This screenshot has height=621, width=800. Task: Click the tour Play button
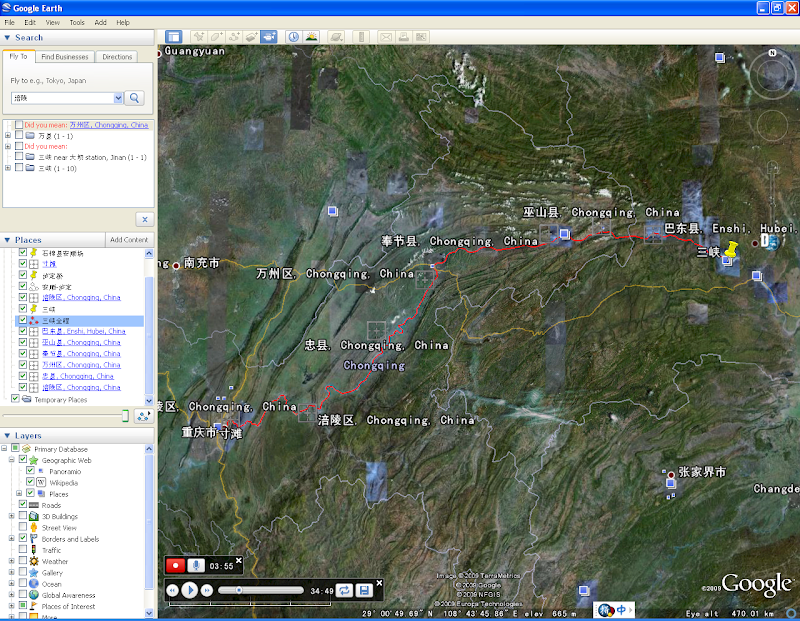click(190, 590)
